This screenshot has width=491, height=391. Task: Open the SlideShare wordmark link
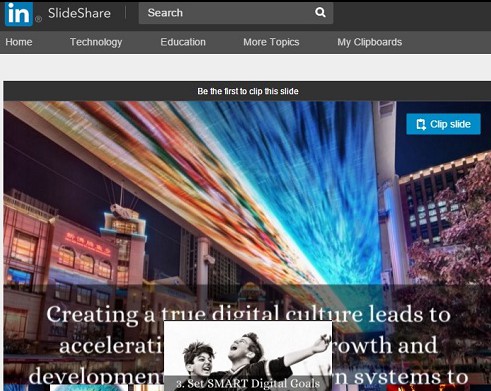79,13
